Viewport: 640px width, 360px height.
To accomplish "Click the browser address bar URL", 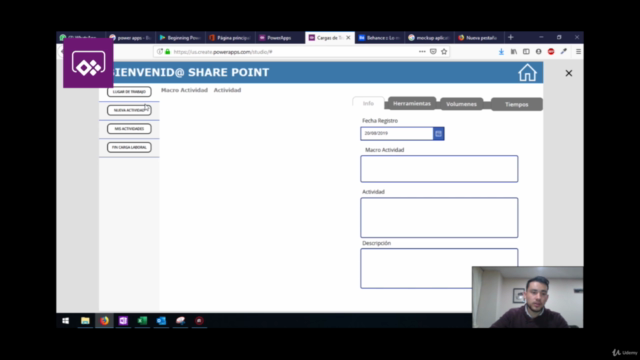I will pos(223,52).
